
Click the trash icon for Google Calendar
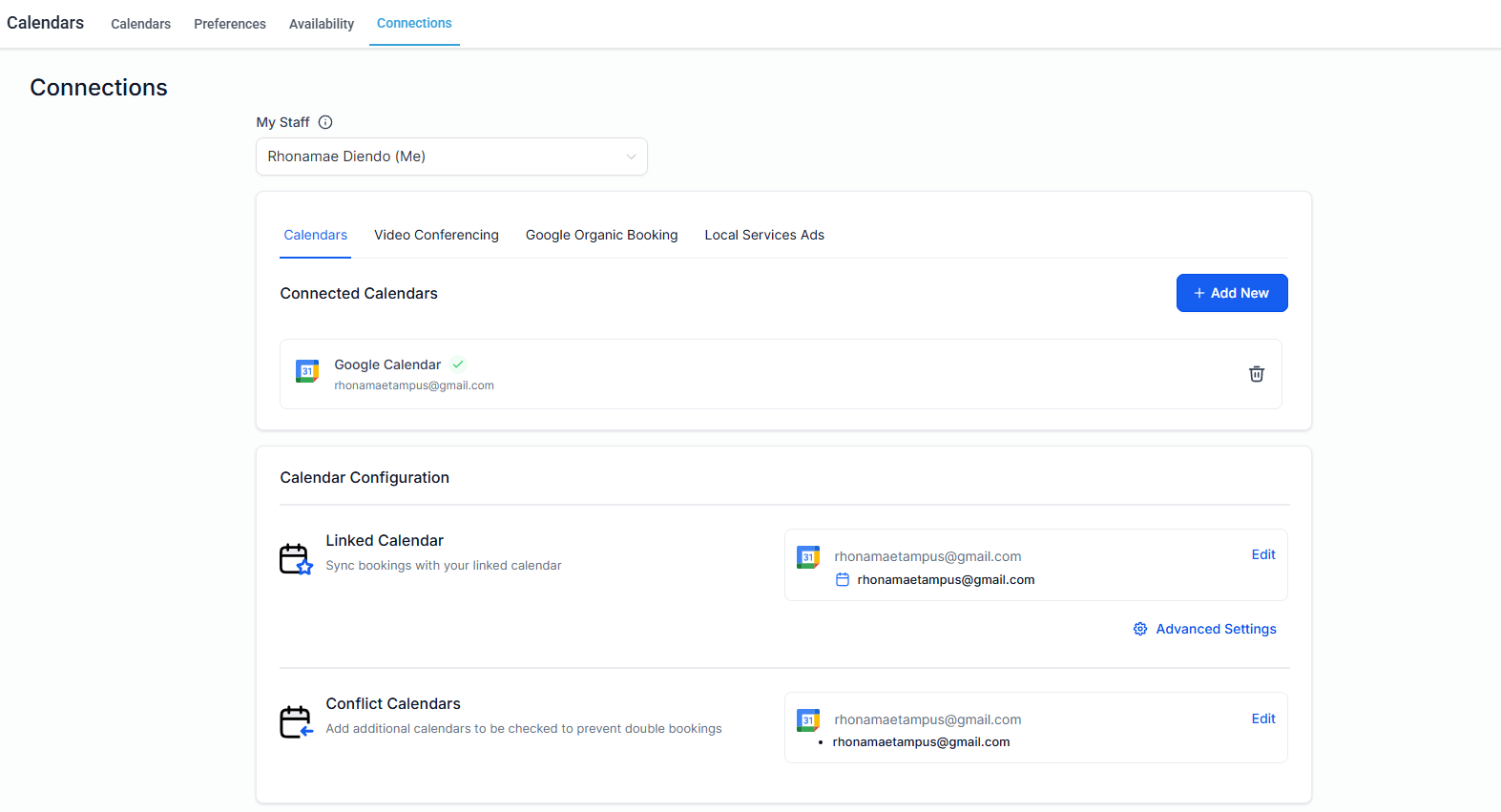(x=1256, y=374)
